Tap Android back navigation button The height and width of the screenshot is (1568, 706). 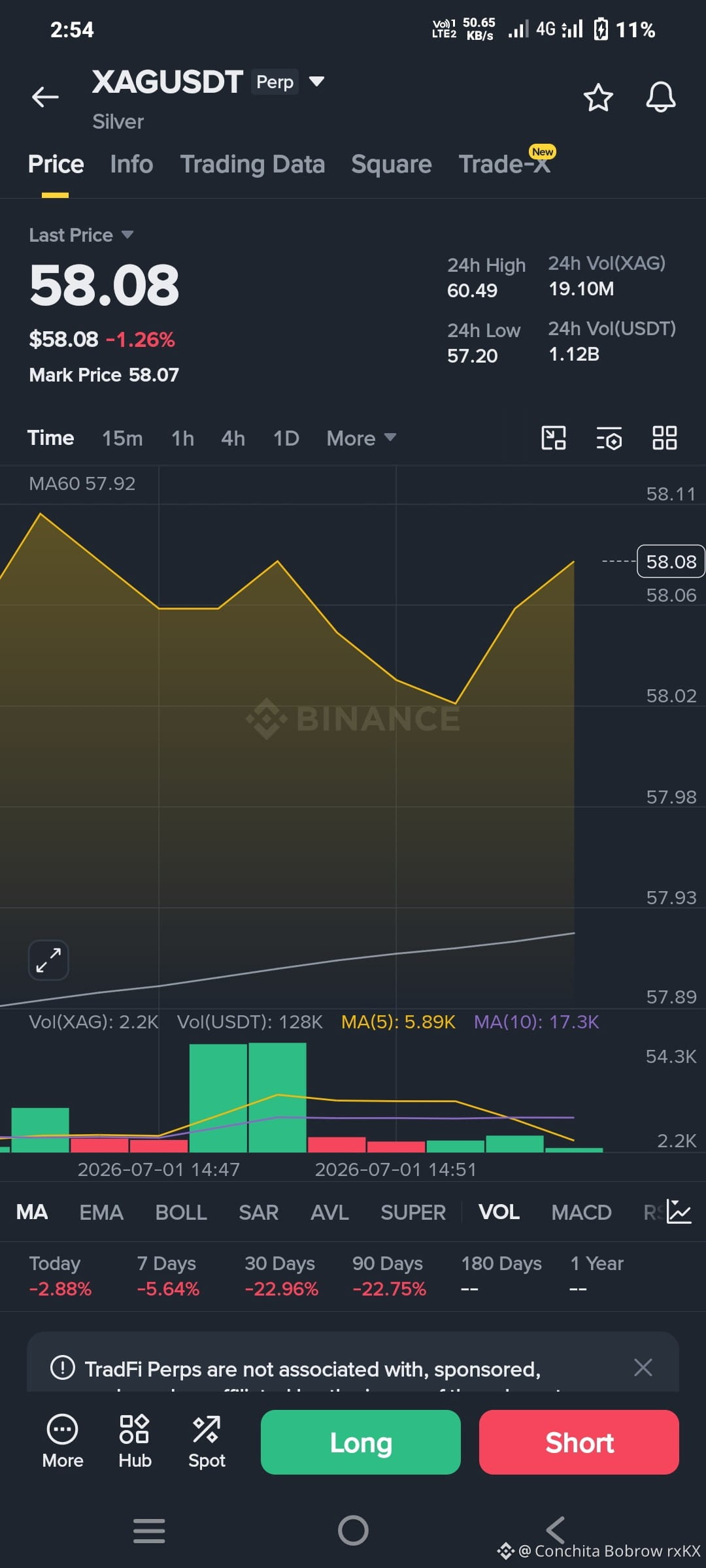point(556,1530)
